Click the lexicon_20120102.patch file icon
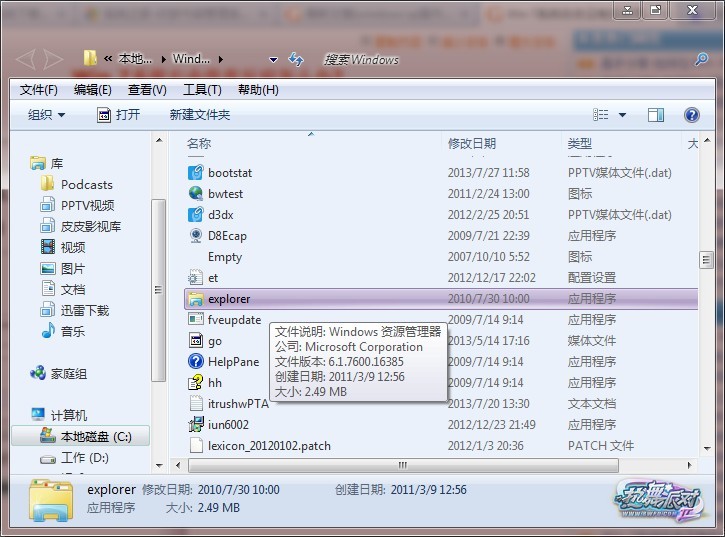The width and height of the screenshot is (725, 537). (196, 446)
